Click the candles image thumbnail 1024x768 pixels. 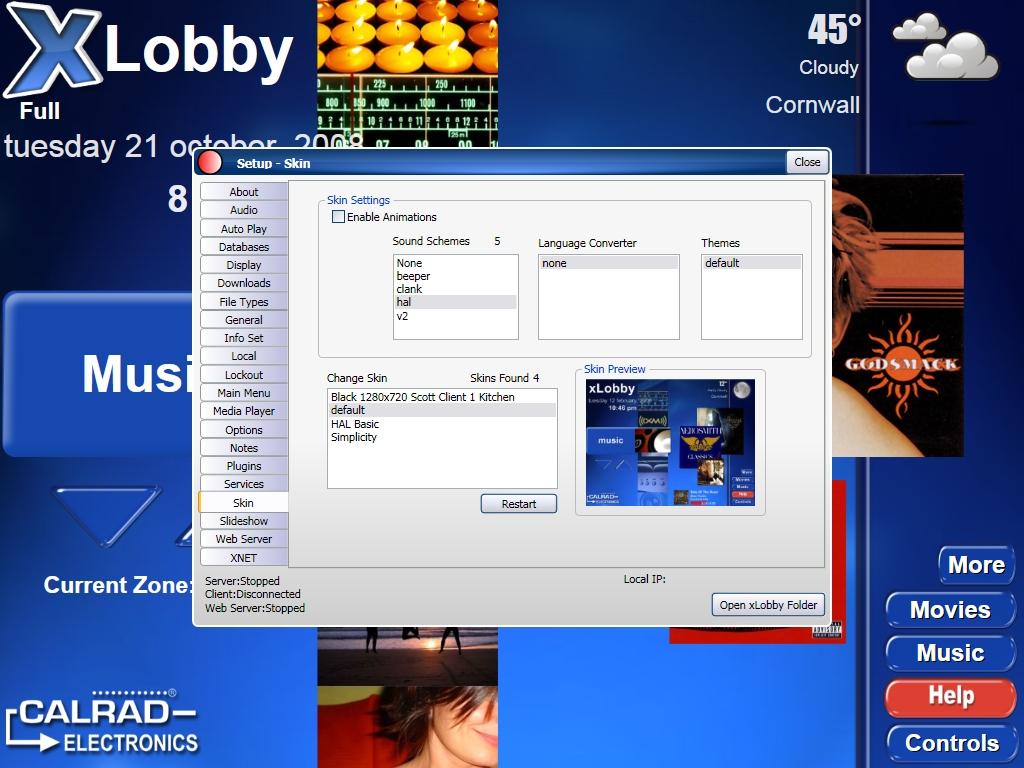(x=408, y=36)
